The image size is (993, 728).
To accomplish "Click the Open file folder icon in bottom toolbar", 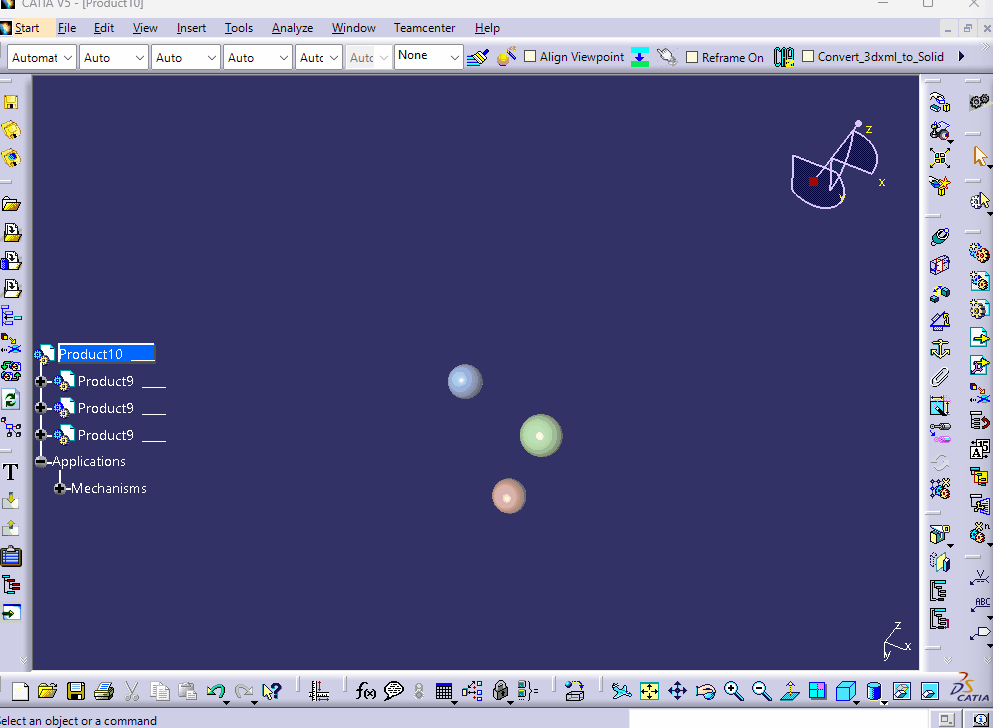I will pyautogui.click(x=47, y=691).
